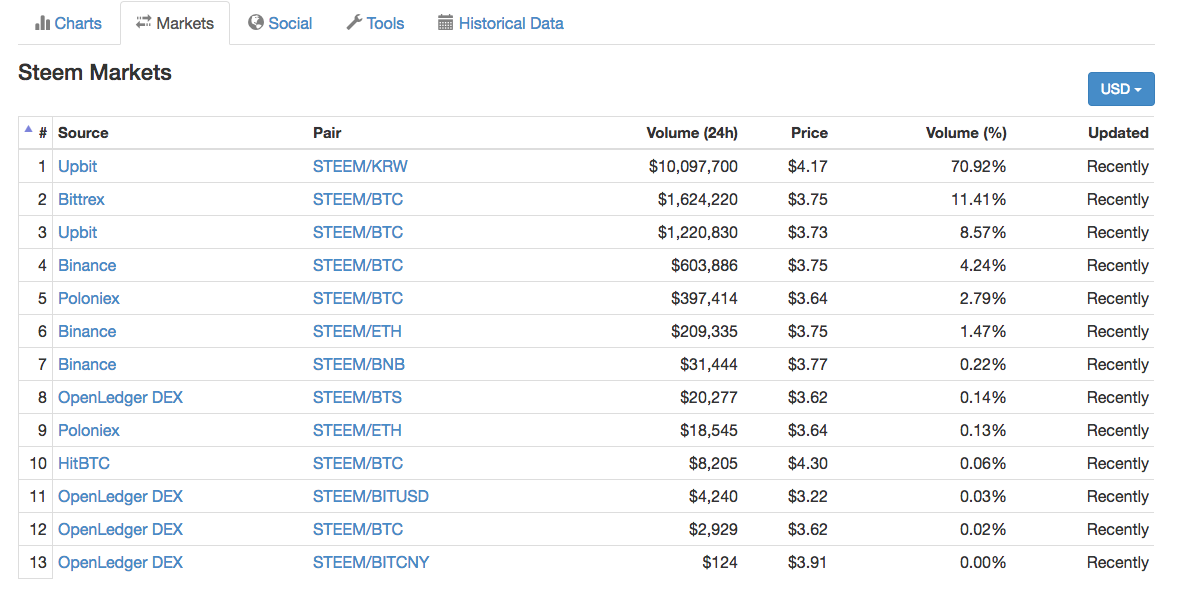
Task: Open OpenLedger DEX link in row 13
Action: (x=120, y=562)
